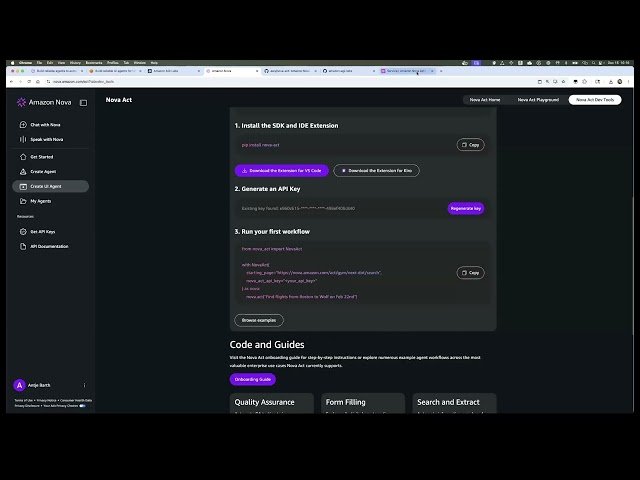This screenshot has height=480, width=640.
Task: Click Browse examples button
Action: [259, 320]
